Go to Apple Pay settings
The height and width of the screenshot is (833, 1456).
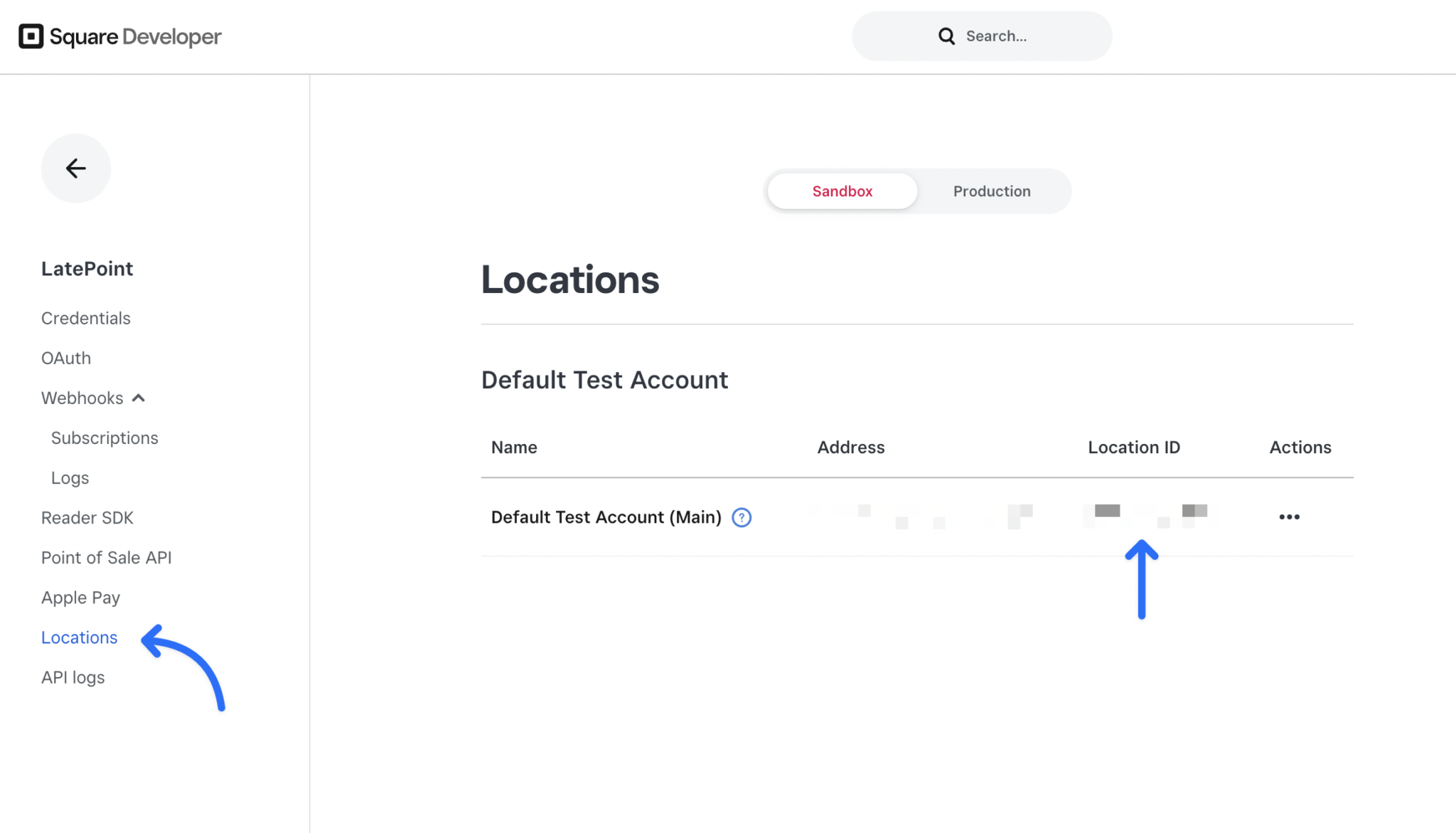pos(80,598)
